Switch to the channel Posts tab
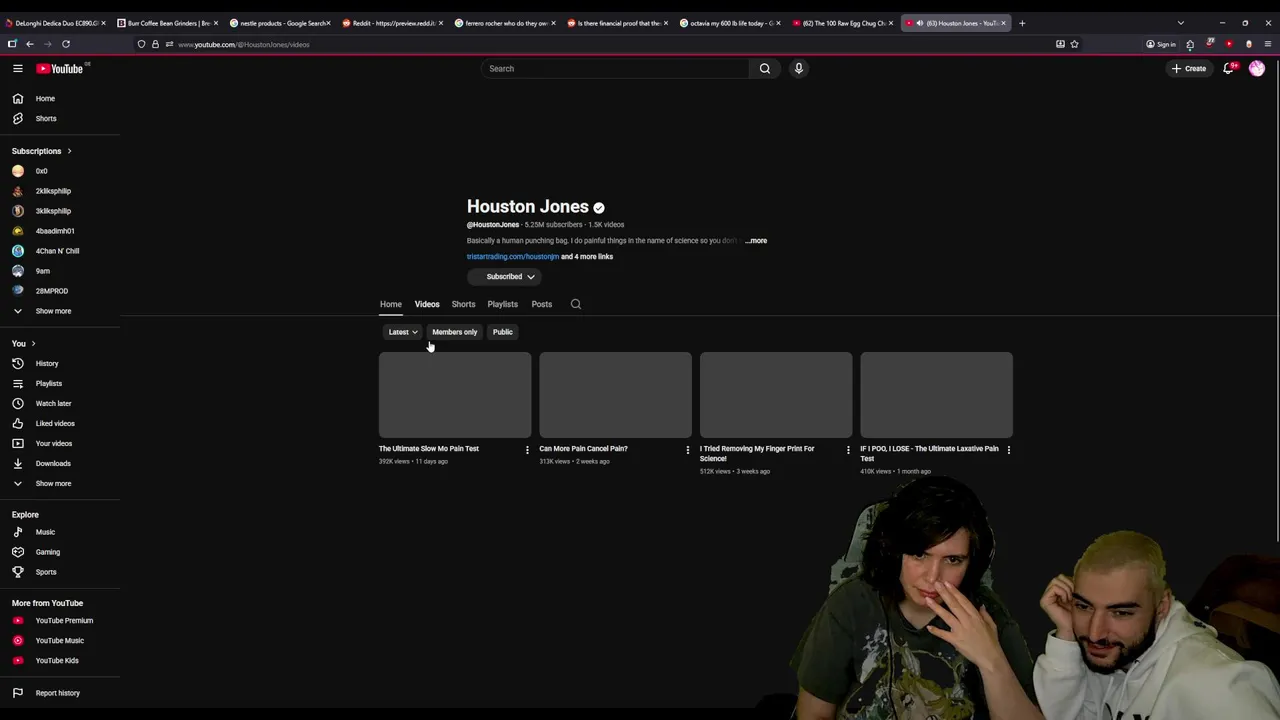The height and width of the screenshot is (720, 1280). (x=541, y=304)
